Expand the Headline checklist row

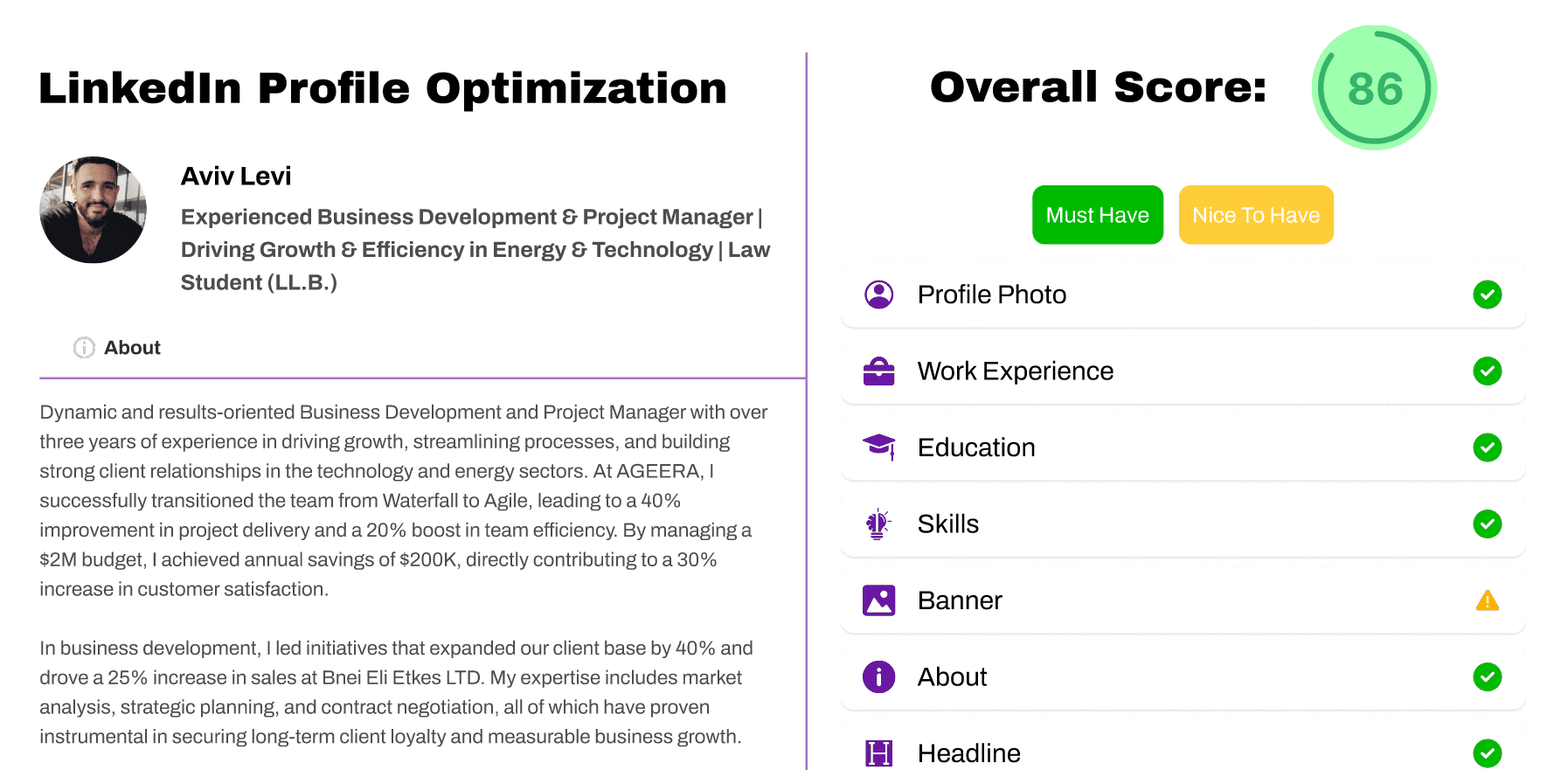coord(1183,747)
